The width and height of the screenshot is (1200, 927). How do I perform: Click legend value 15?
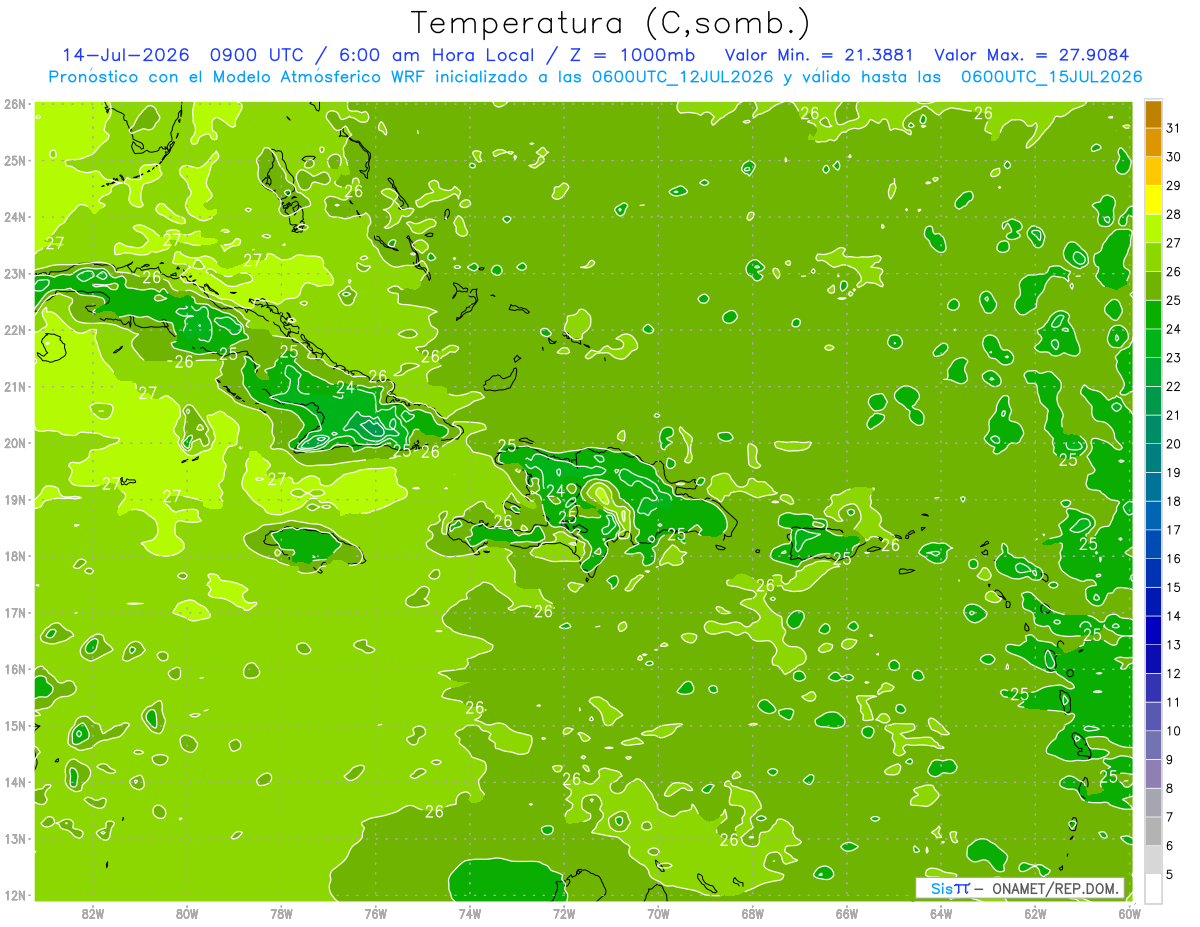(1173, 588)
